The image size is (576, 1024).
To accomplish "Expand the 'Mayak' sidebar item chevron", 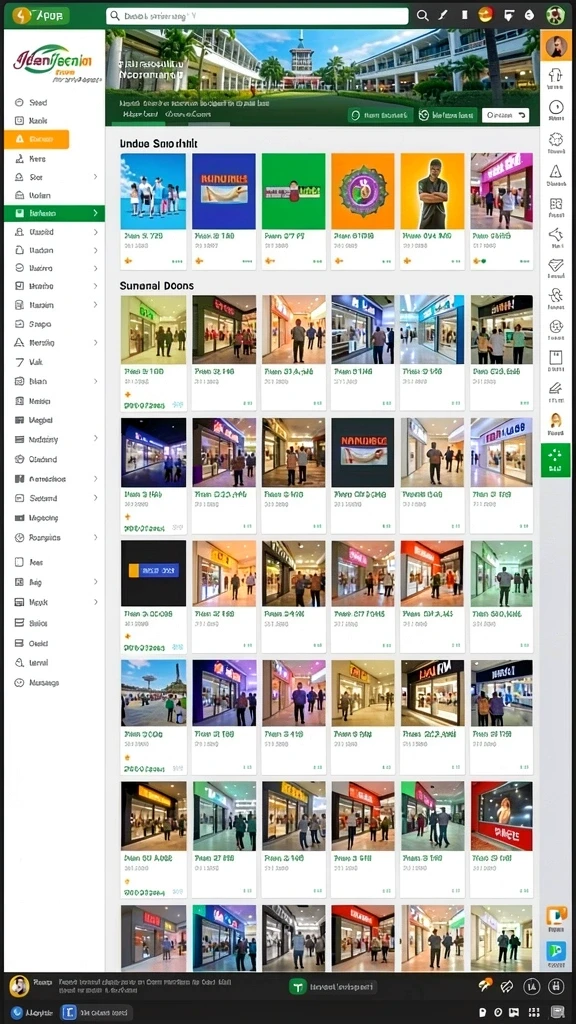I will click(95, 602).
